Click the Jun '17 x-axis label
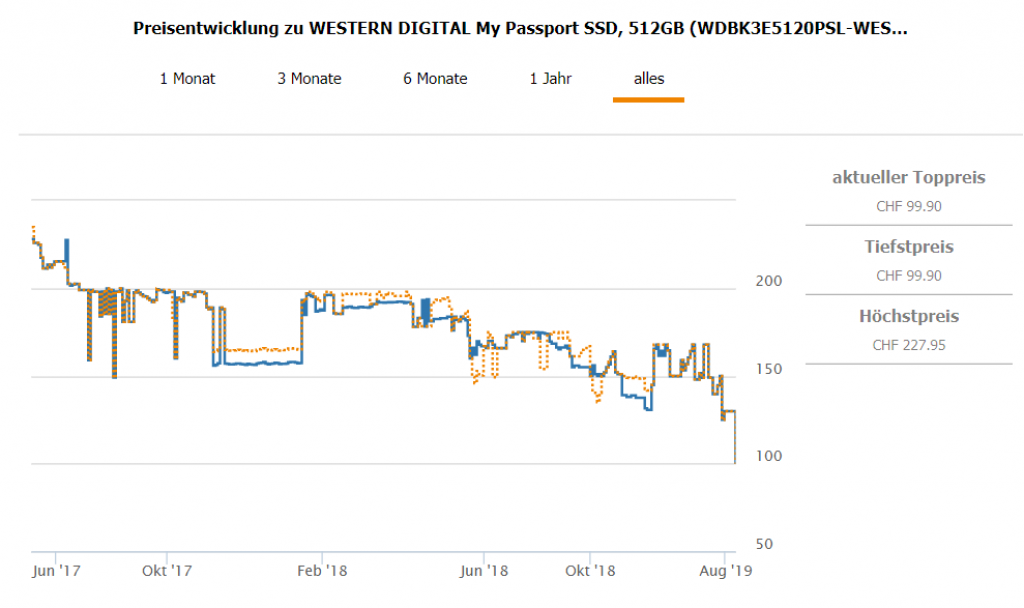 [x=57, y=570]
